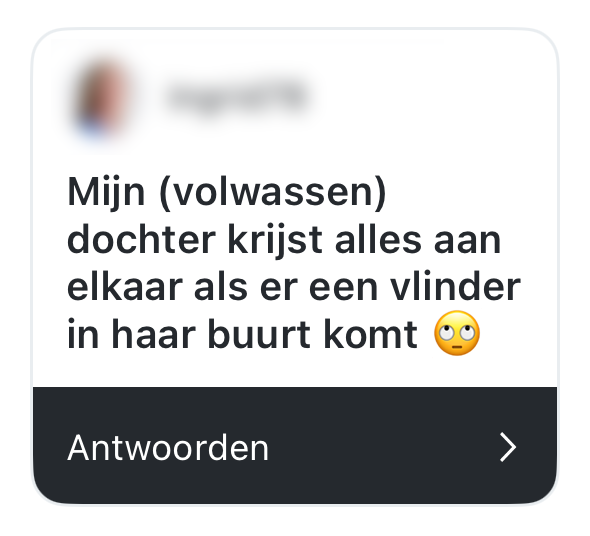
Task: Click the word "komt" before the emoji
Action: 370,334
